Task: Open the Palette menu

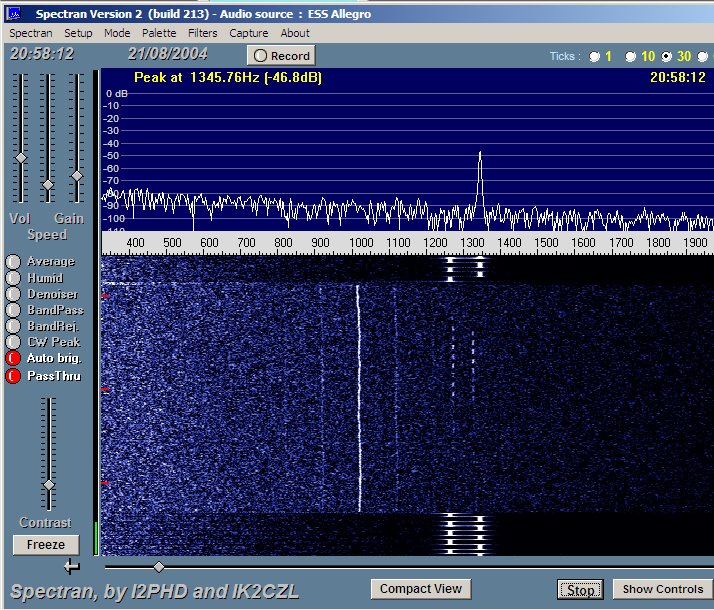Action: (159, 33)
